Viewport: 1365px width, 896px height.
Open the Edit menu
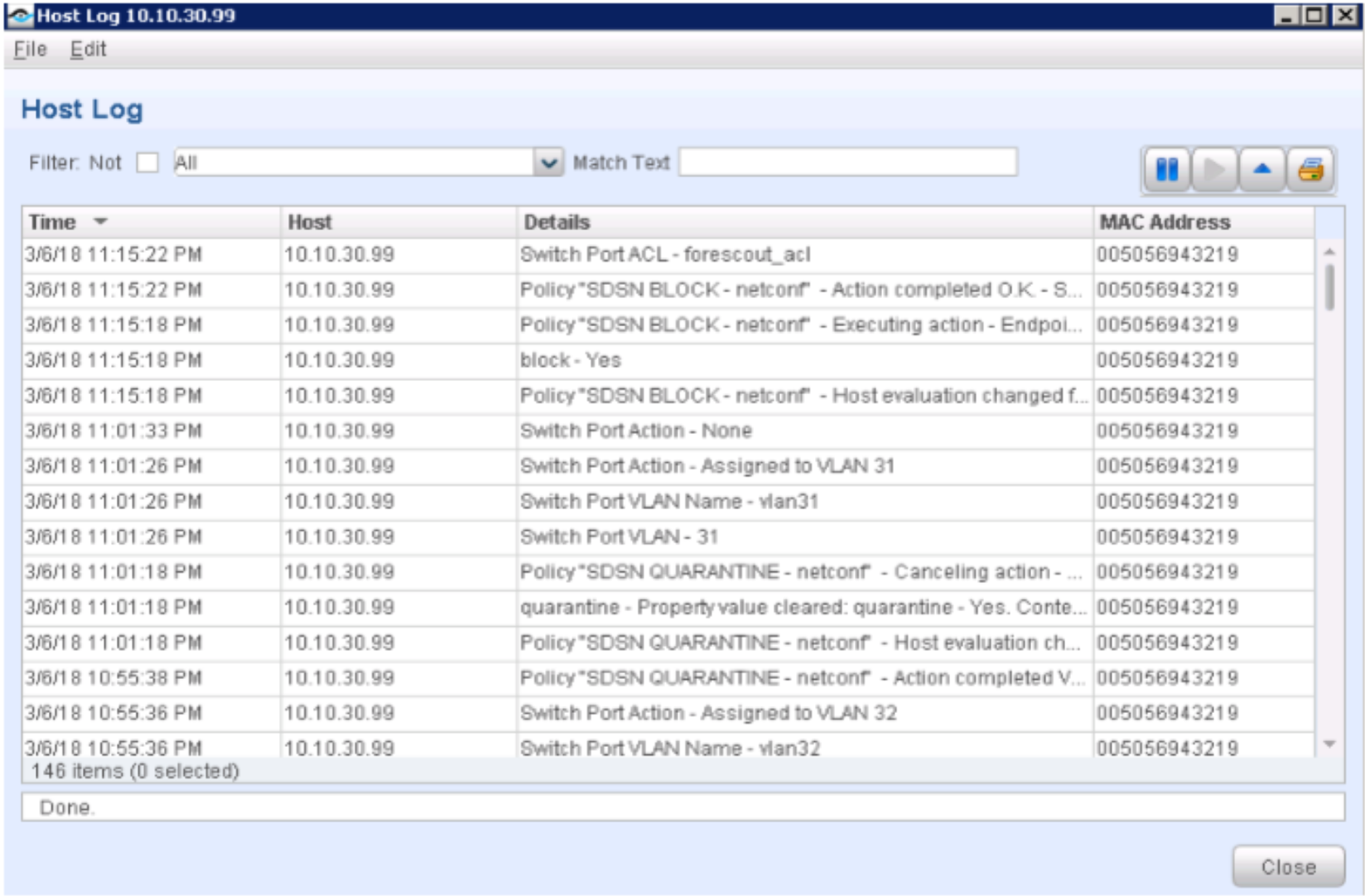[88, 50]
